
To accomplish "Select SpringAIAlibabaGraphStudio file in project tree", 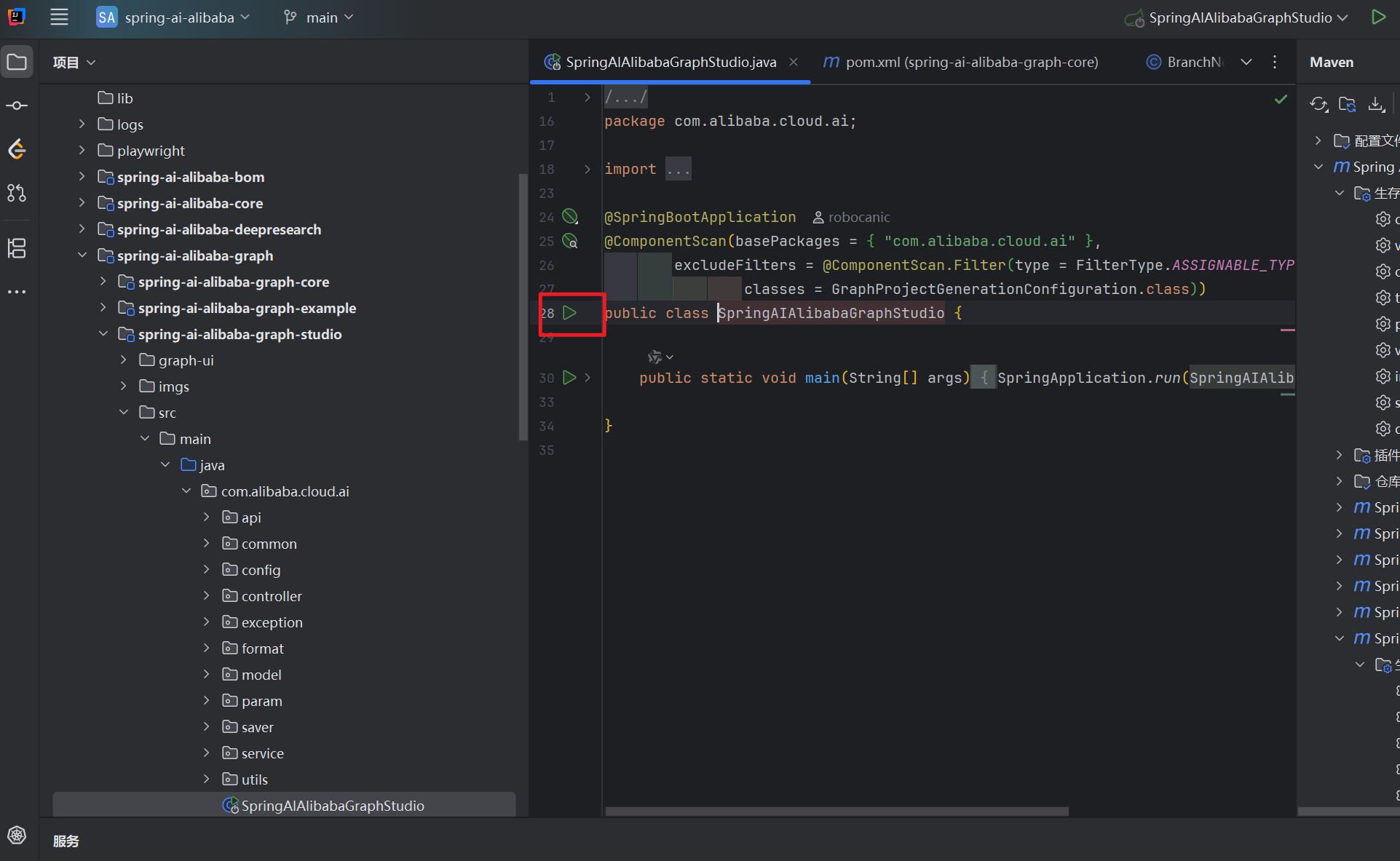I will pos(332,806).
